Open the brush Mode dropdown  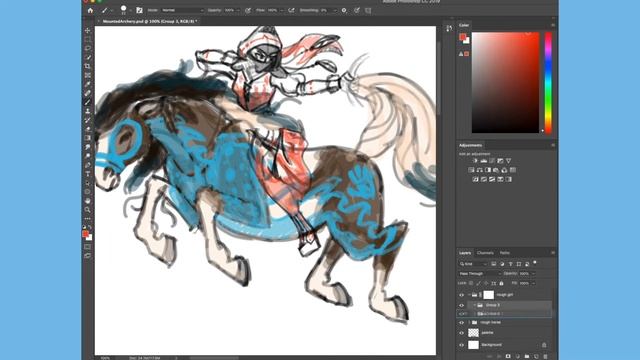[x=182, y=10]
